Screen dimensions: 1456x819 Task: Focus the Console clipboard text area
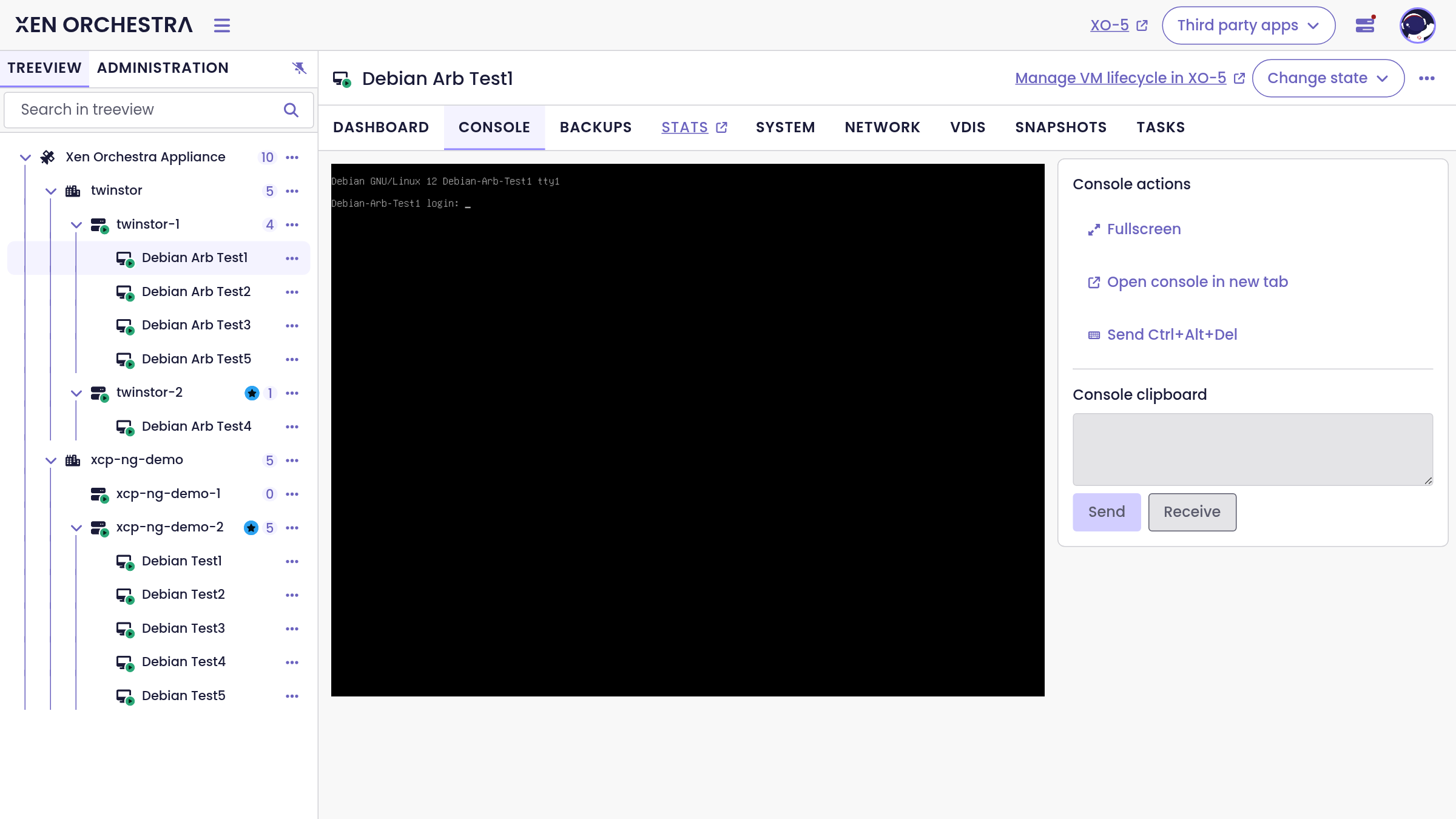coord(1253,450)
